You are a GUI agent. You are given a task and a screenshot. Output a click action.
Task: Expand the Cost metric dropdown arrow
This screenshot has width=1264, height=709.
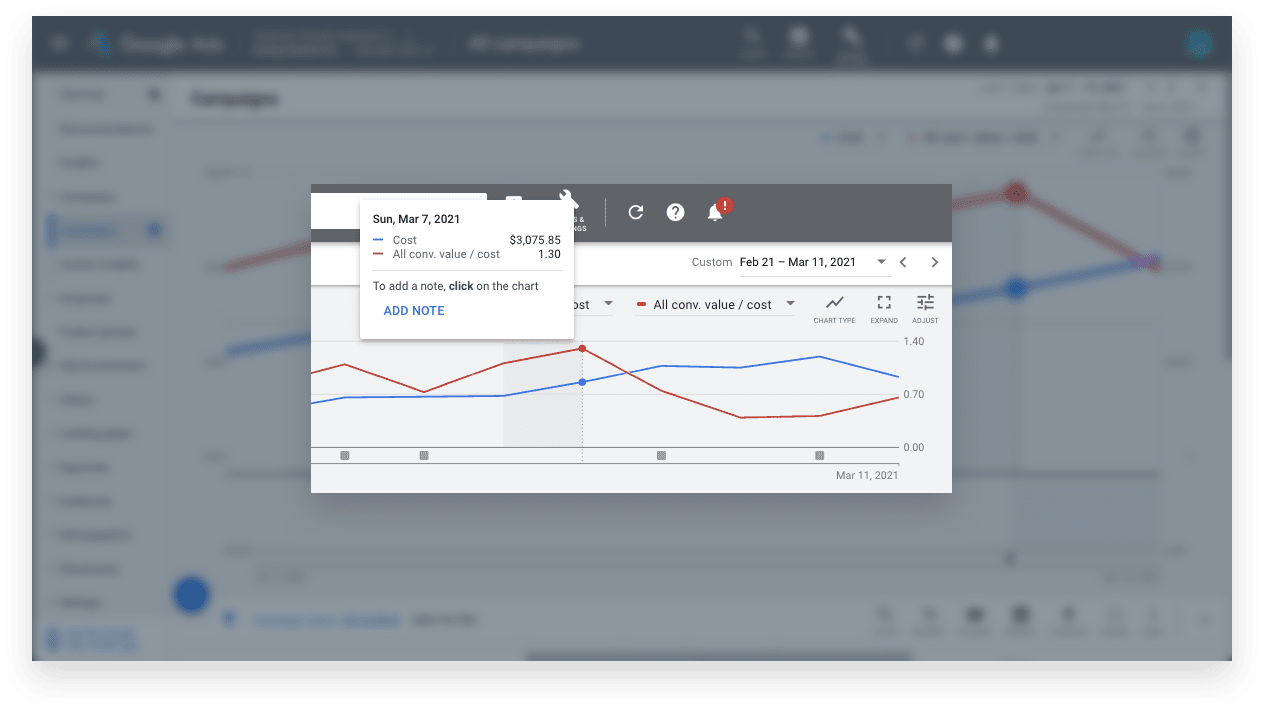(608, 304)
